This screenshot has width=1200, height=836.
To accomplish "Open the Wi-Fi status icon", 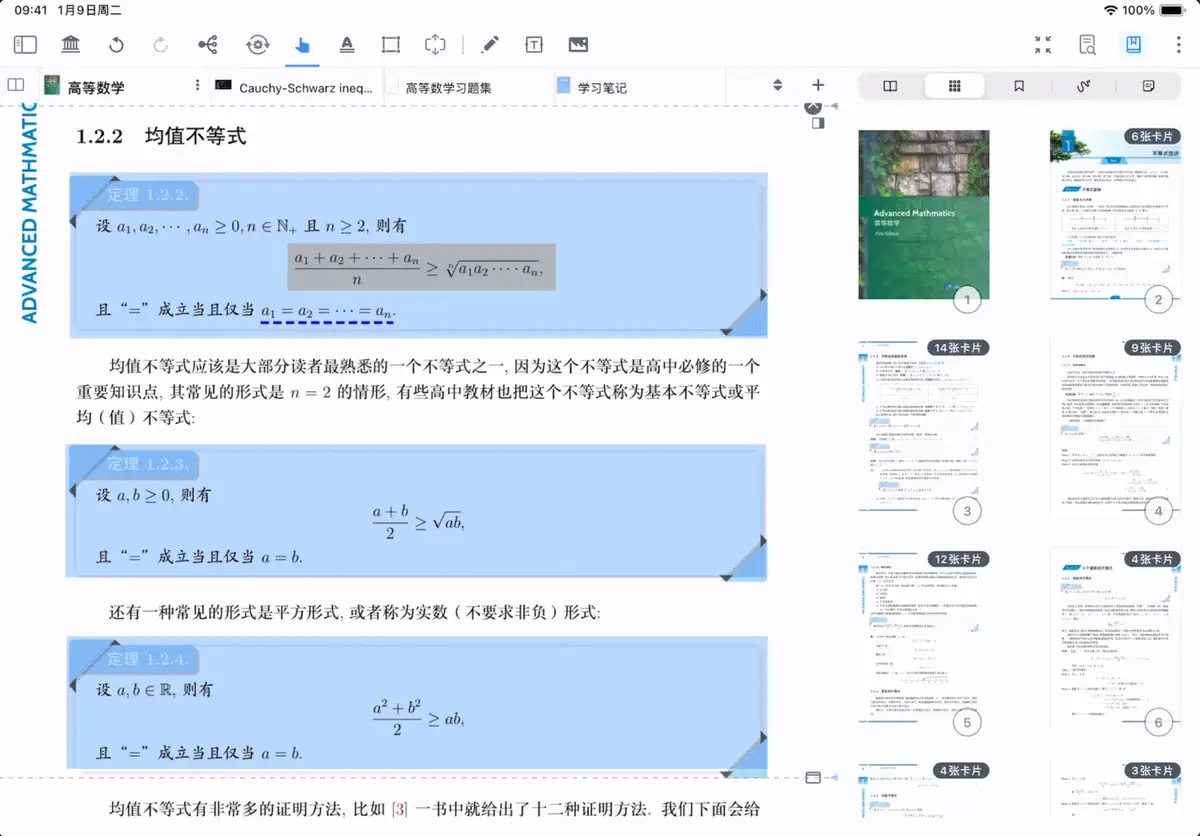I will 1110,10.
